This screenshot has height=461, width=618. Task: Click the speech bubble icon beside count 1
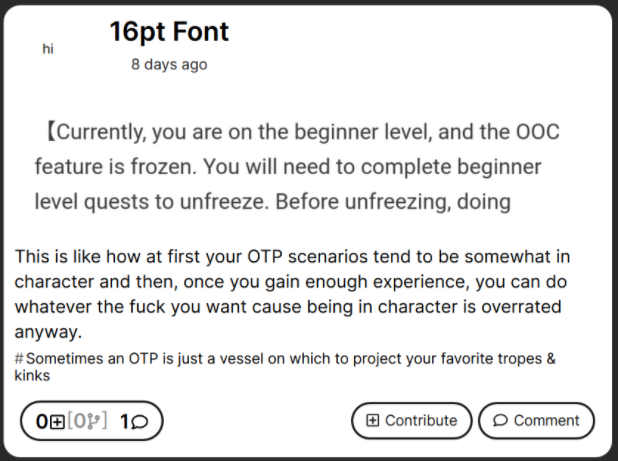pyautogui.click(x=140, y=422)
